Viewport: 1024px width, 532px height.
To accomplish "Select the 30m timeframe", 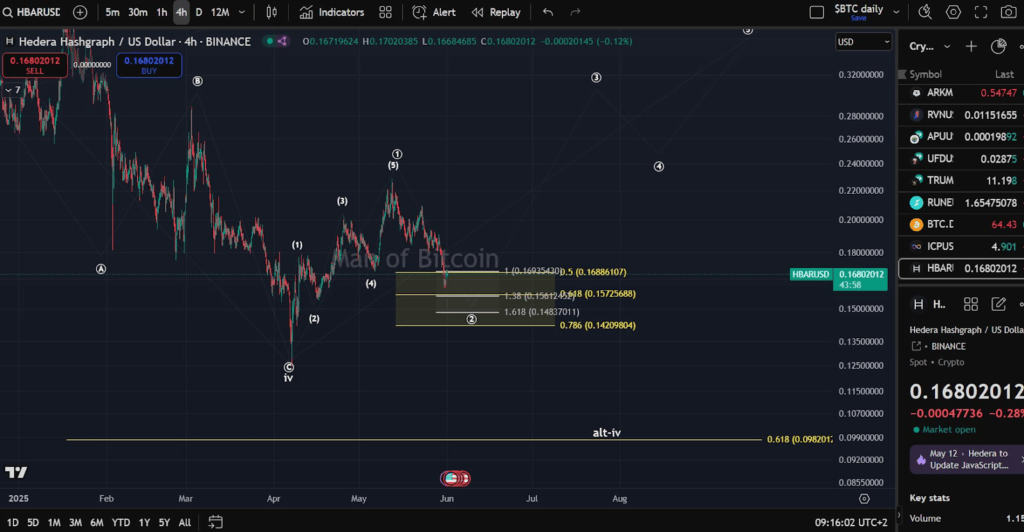I will [138, 12].
